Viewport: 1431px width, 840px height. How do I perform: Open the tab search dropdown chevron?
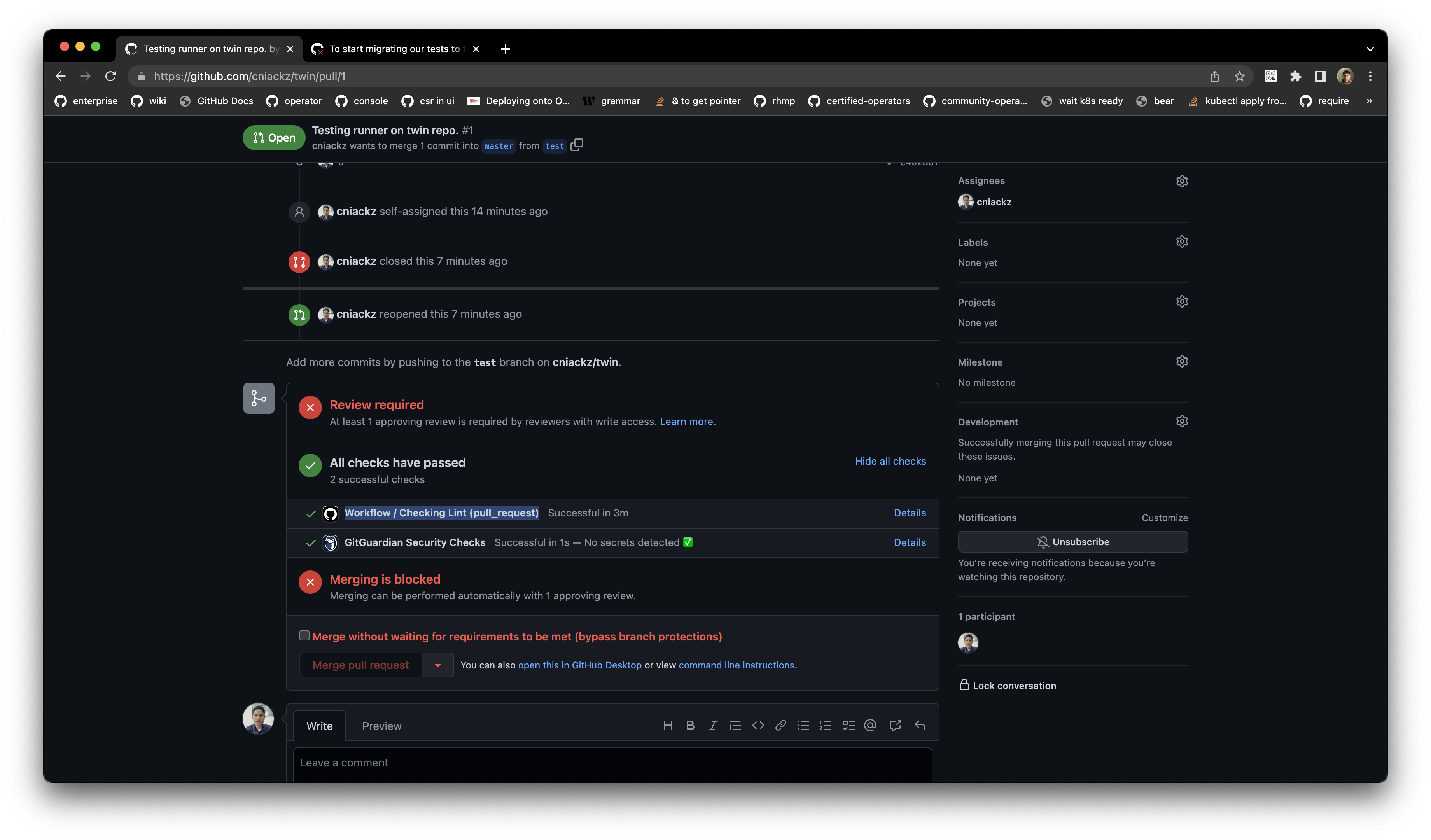tap(1370, 49)
